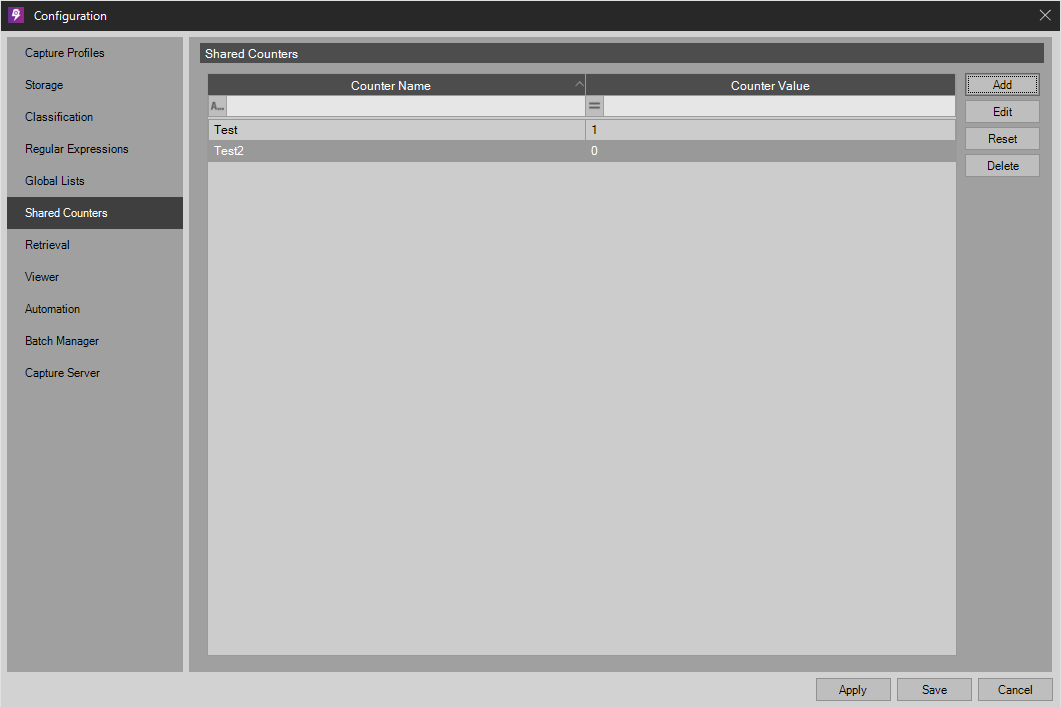Close the Configuration window
1061x707 pixels.
(x=1045, y=15)
